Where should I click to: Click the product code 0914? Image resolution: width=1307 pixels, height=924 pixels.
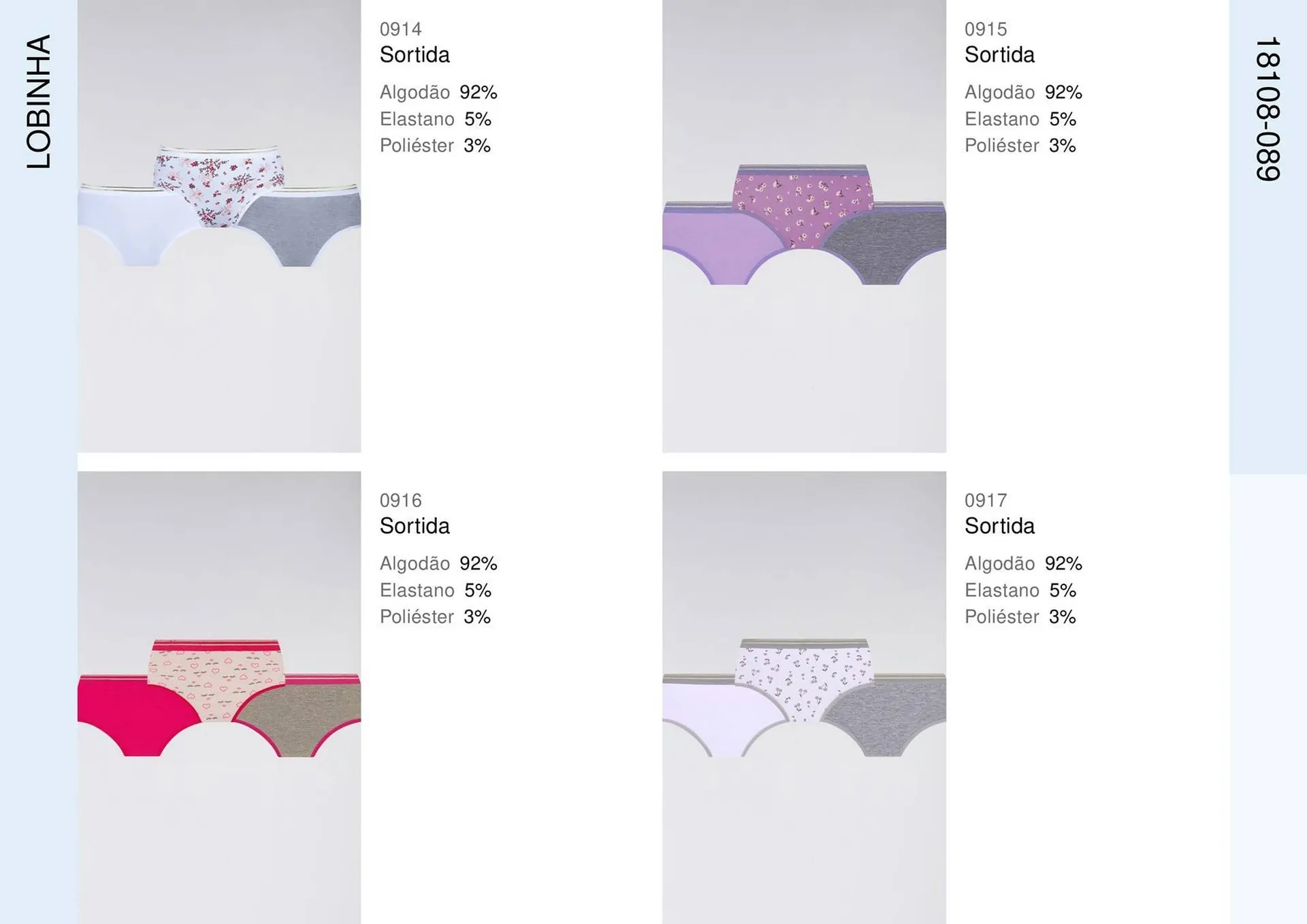pos(400,29)
